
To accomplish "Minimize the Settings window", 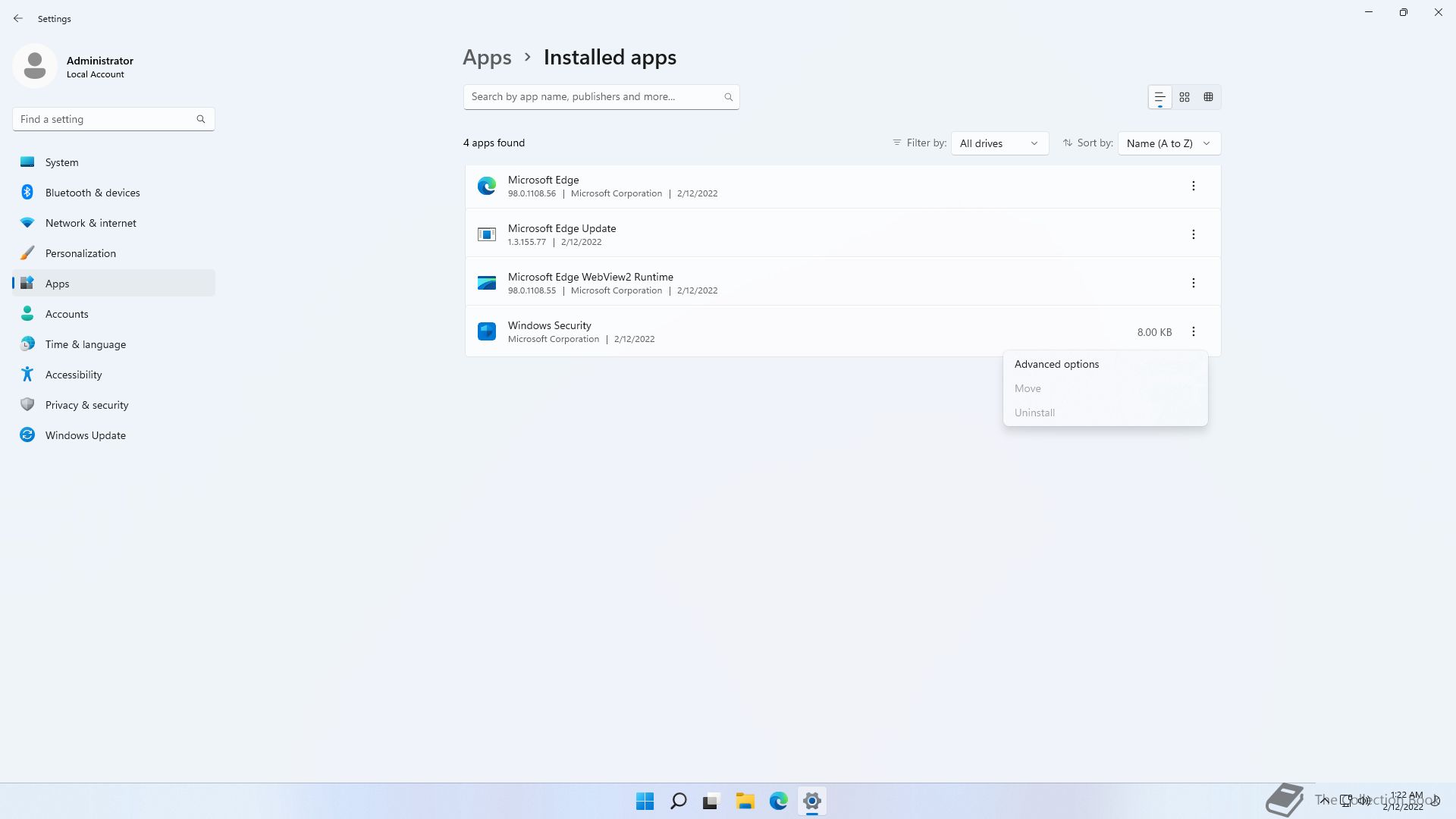I will pos(1369,12).
